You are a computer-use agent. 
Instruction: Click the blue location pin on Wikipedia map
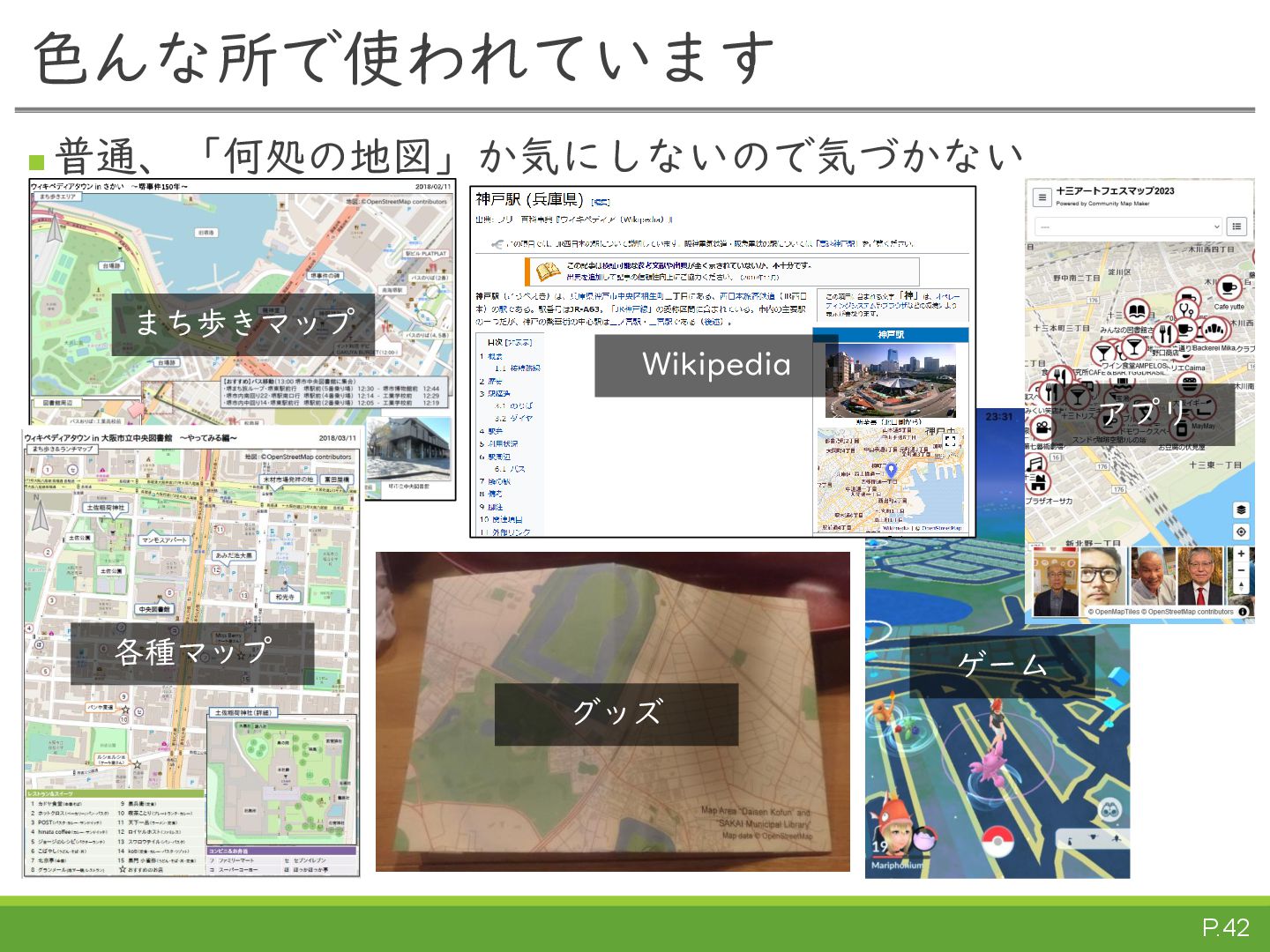(x=891, y=470)
